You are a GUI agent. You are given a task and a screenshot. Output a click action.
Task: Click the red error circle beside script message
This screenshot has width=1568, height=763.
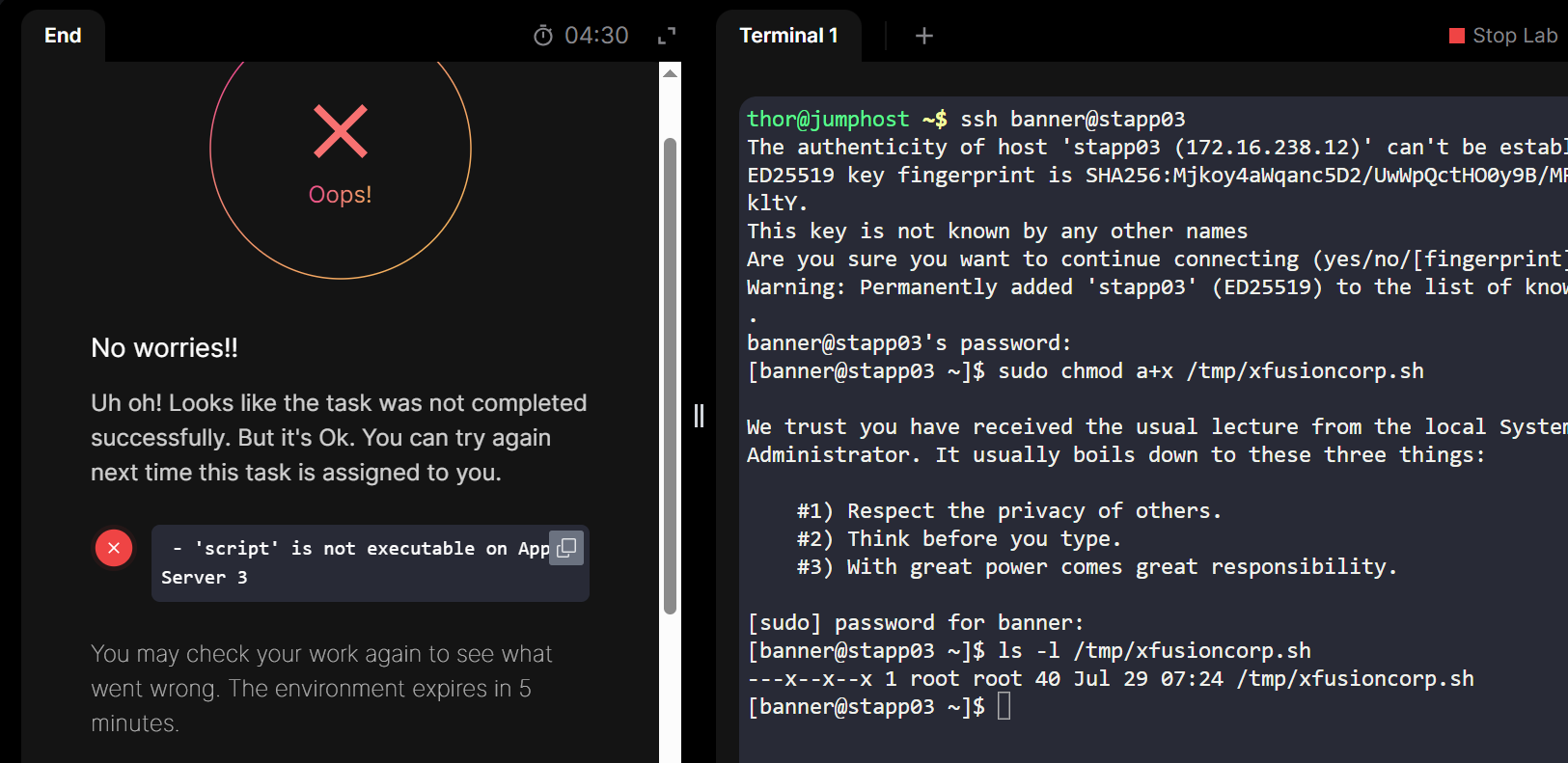click(x=114, y=548)
